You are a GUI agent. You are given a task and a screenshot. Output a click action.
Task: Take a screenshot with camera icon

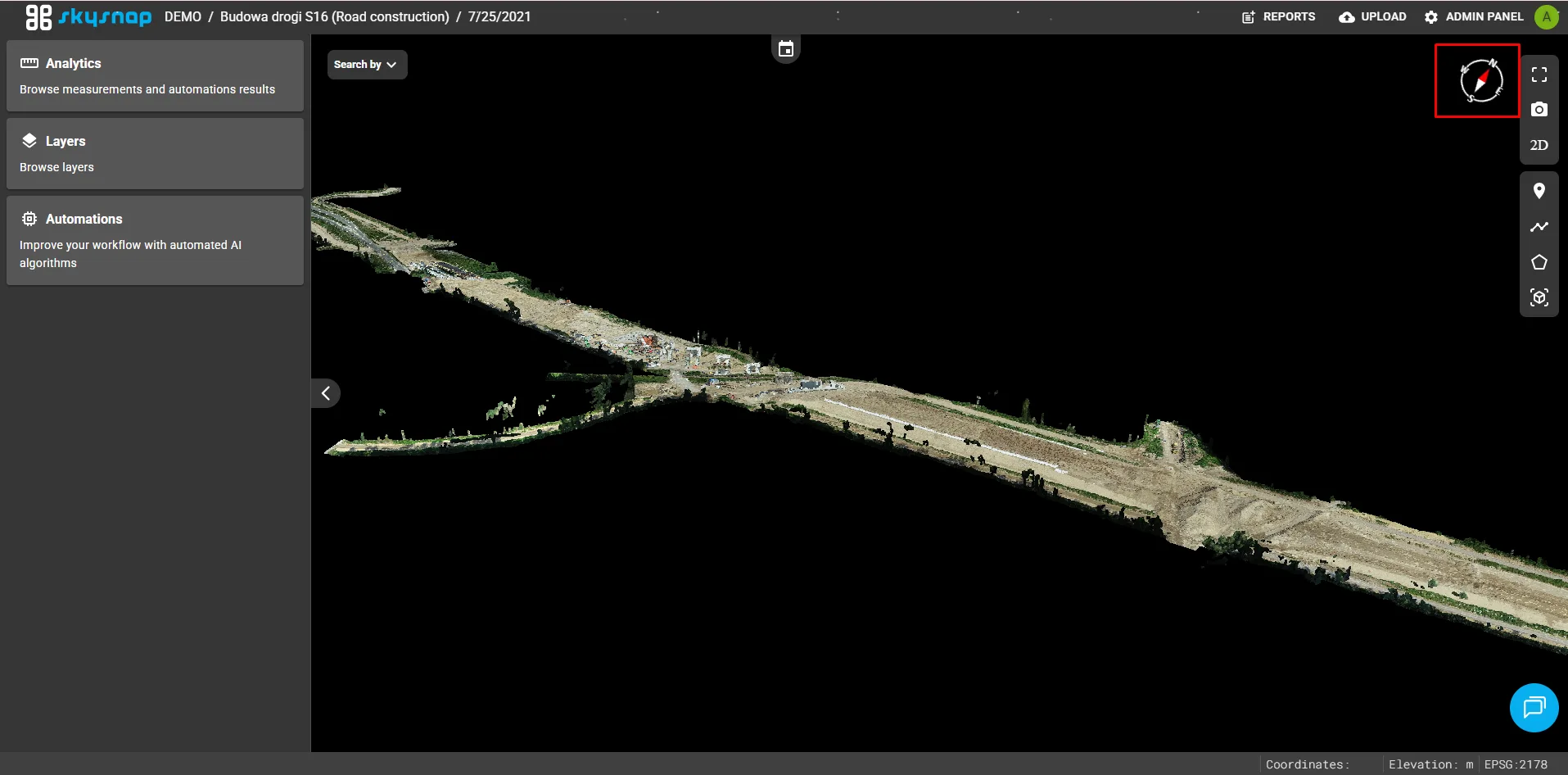1539,110
